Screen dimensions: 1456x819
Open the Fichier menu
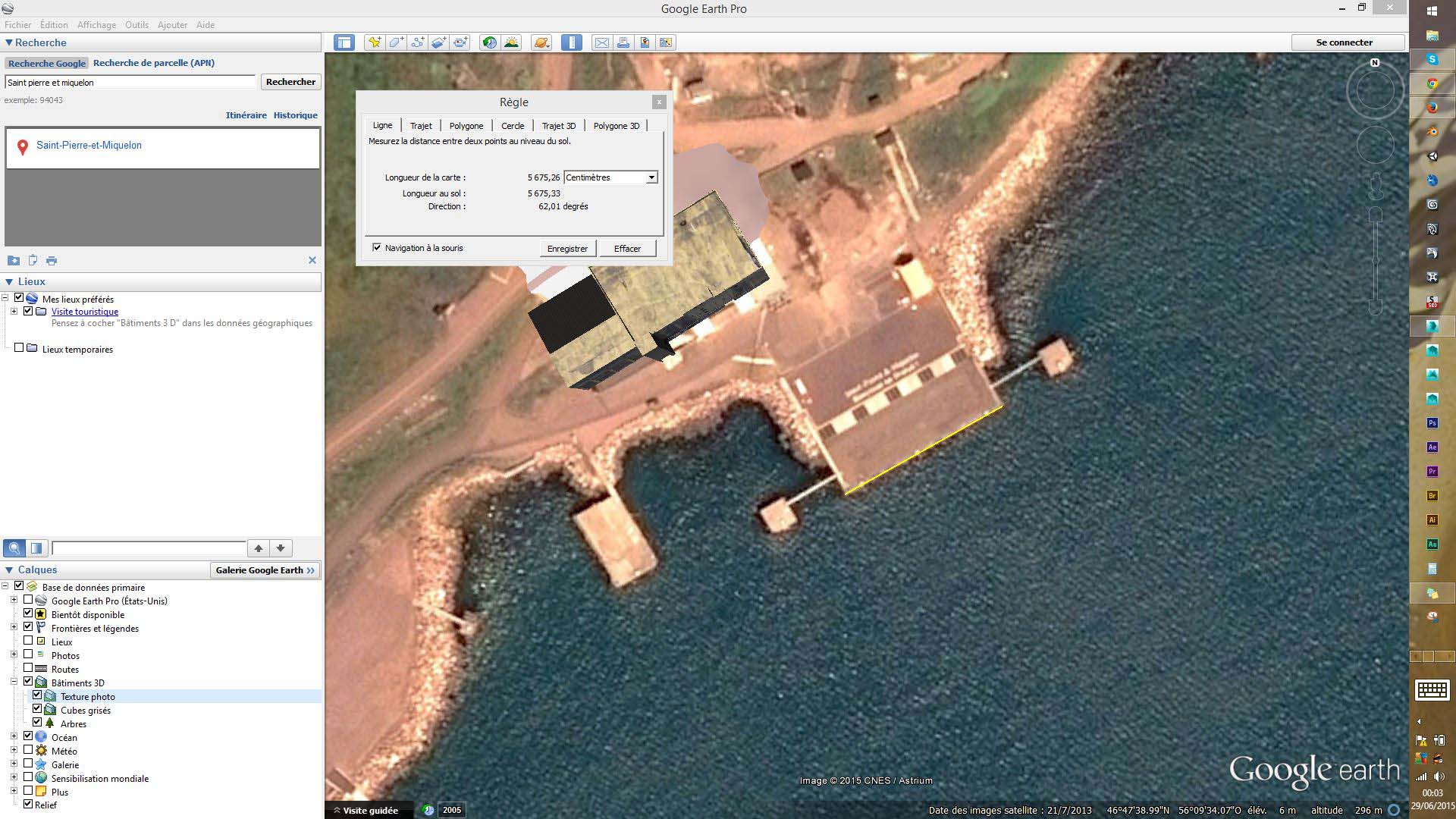click(x=18, y=25)
